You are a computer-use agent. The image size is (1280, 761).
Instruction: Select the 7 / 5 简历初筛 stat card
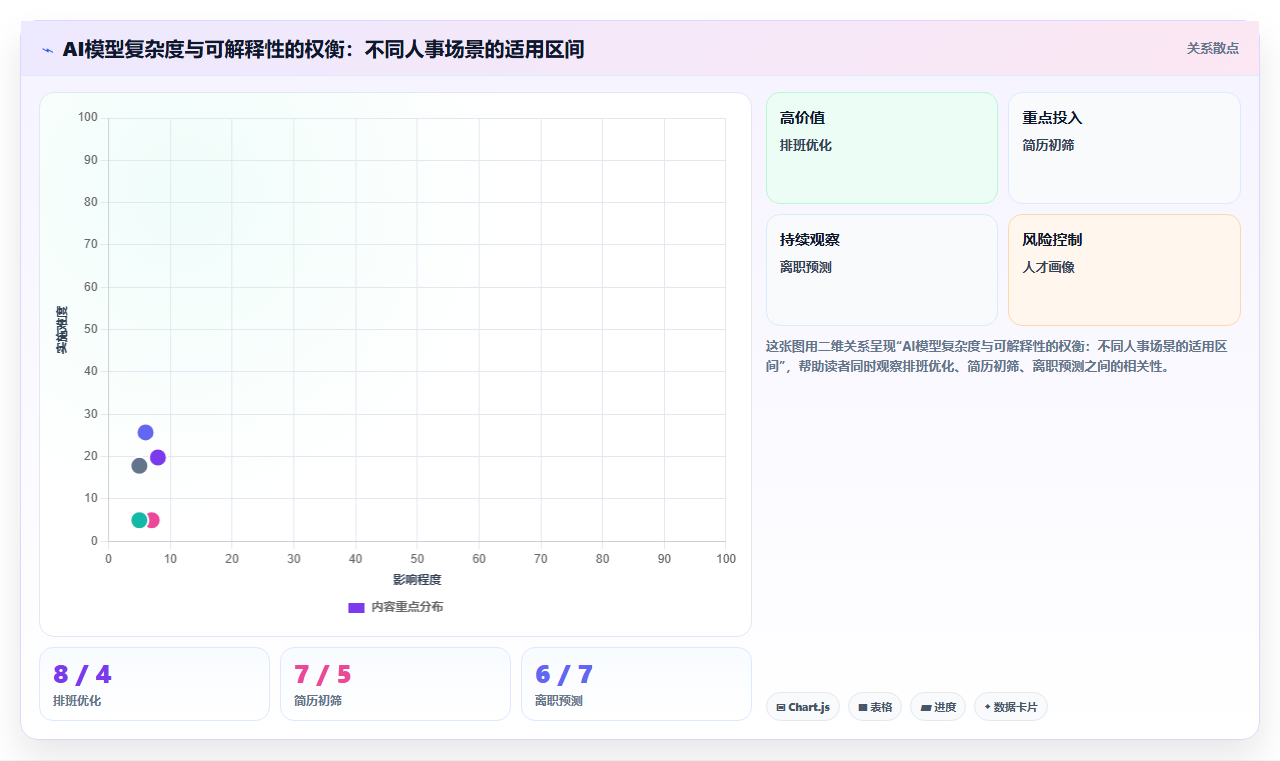pos(395,684)
